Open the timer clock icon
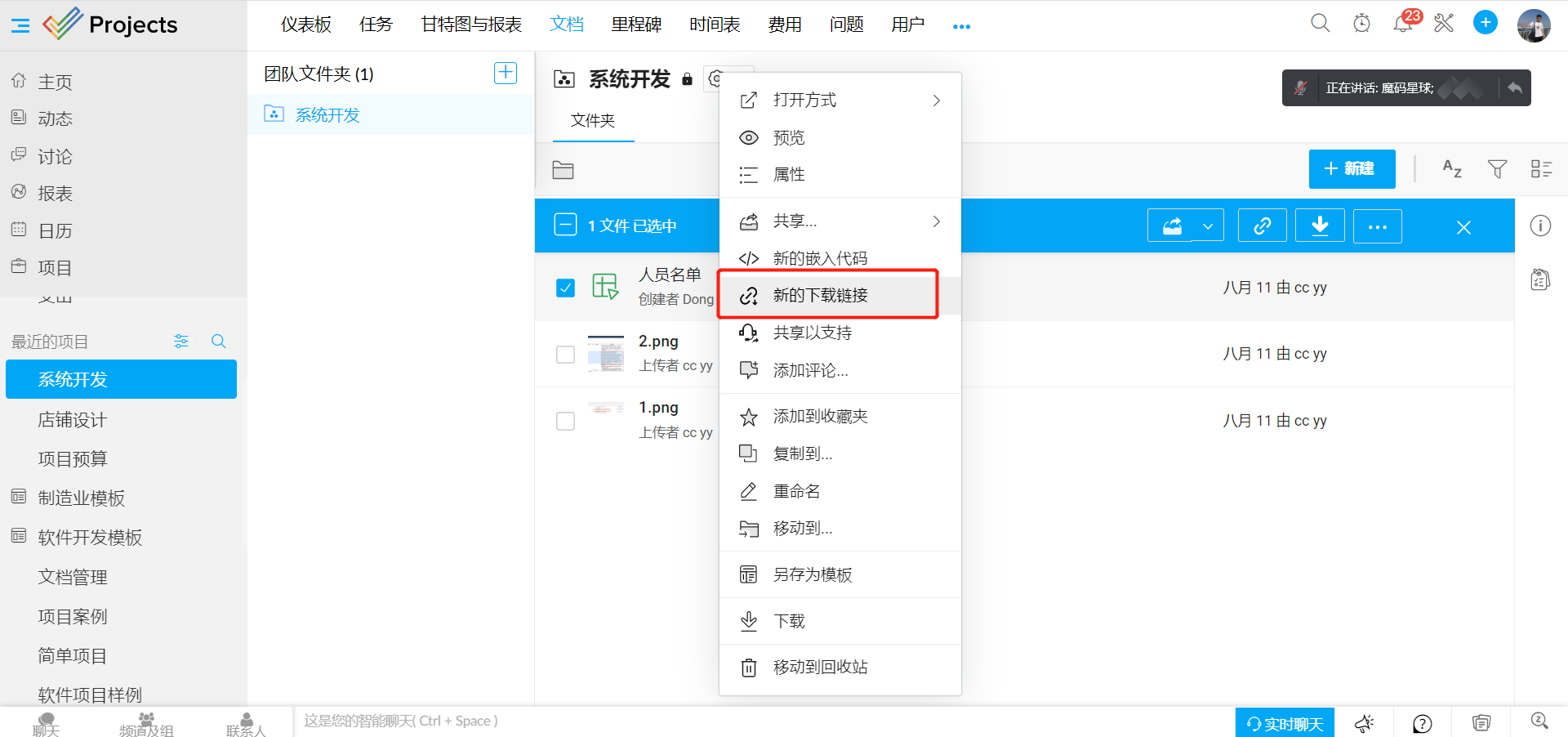Viewport: 1568px width, 737px height. tap(1361, 24)
